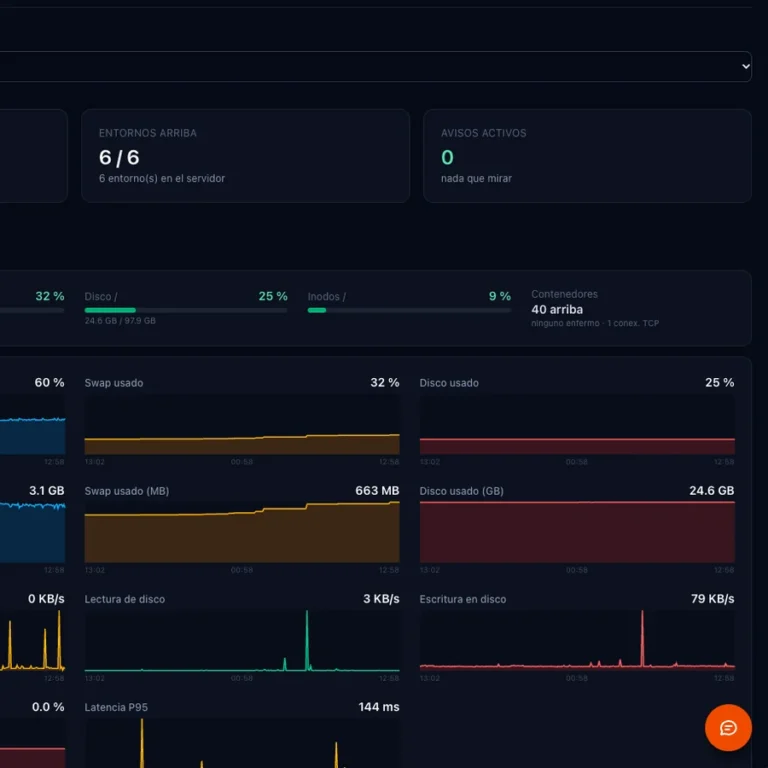The width and height of the screenshot is (768, 768).
Task: Click the '0.0 %' value at bottom left
Action: [x=48, y=707]
